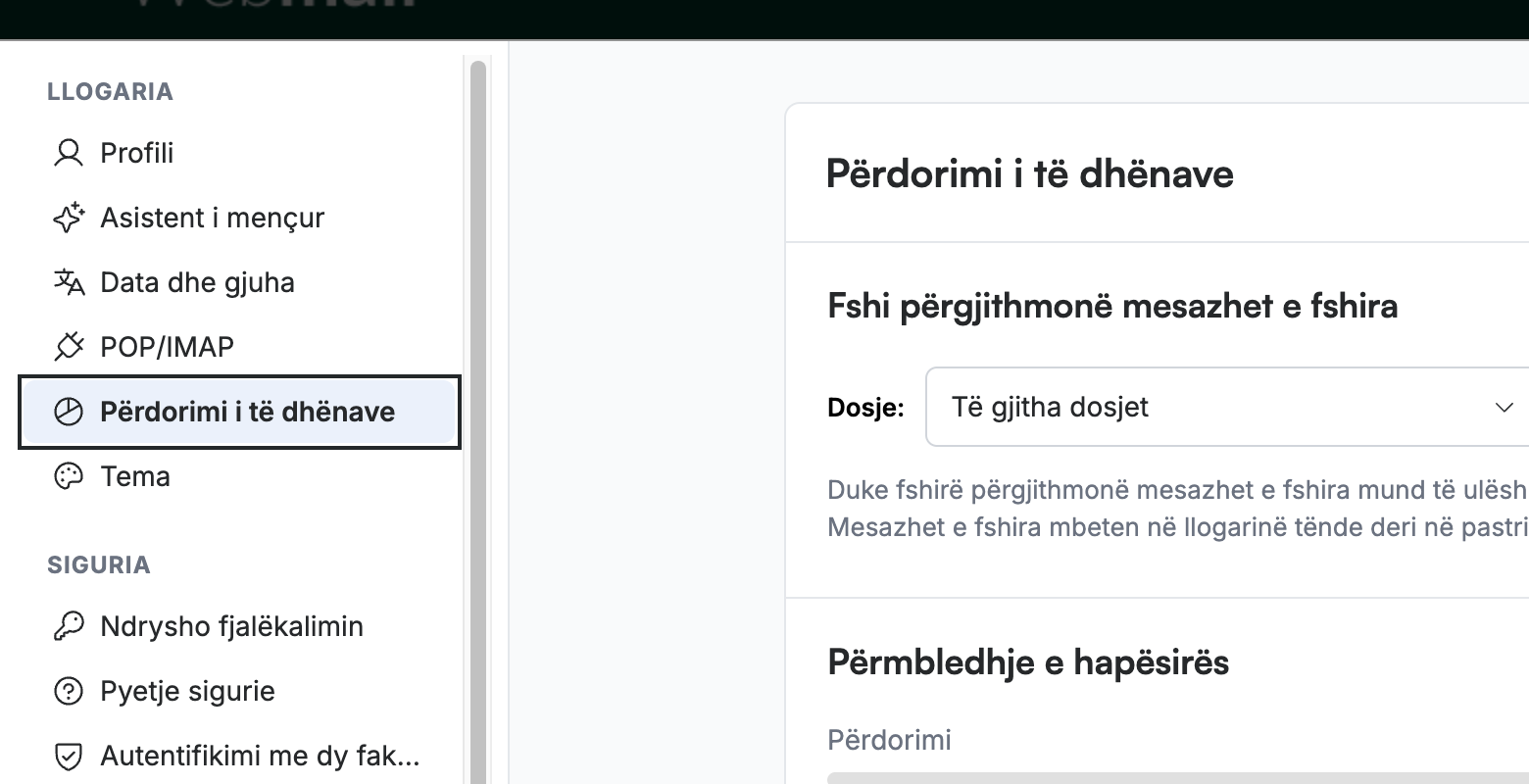Click the sidebar vertical scrollbar
Image resolution: width=1529 pixels, height=784 pixels.
pyautogui.click(x=478, y=421)
